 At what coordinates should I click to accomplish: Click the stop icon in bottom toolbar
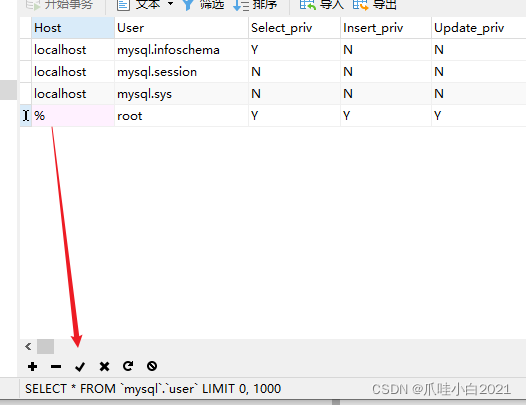(152, 366)
